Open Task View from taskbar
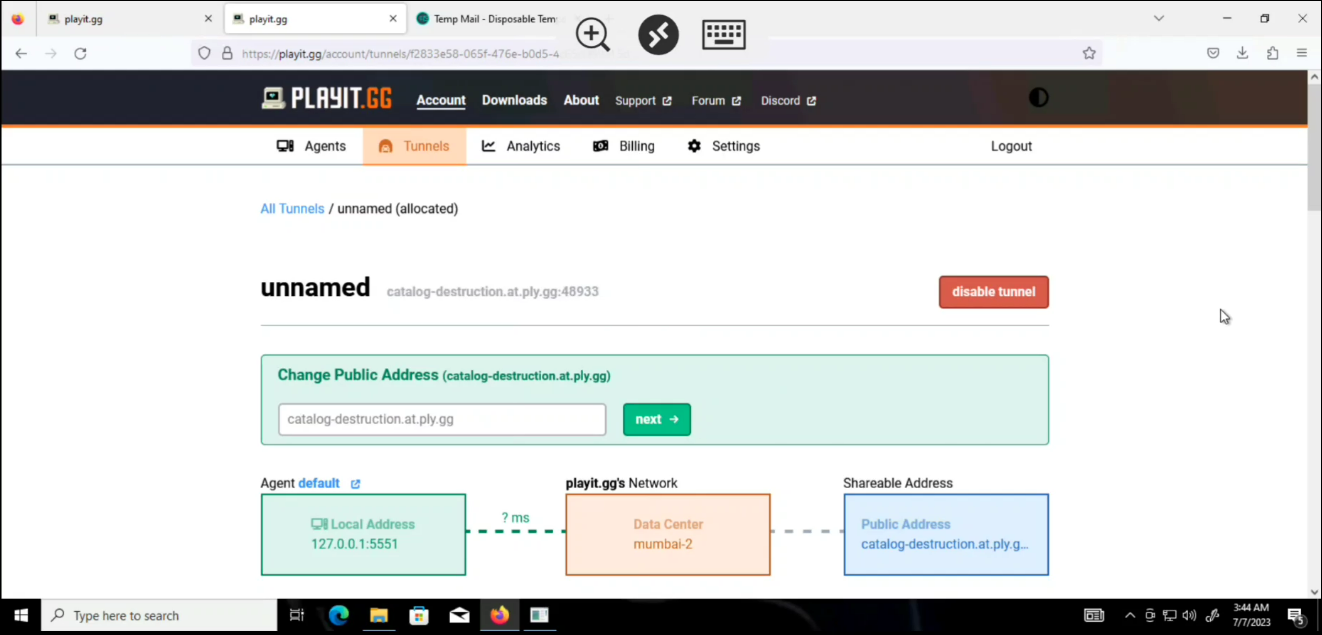The height and width of the screenshot is (635, 1322). (x=296, y=615)
